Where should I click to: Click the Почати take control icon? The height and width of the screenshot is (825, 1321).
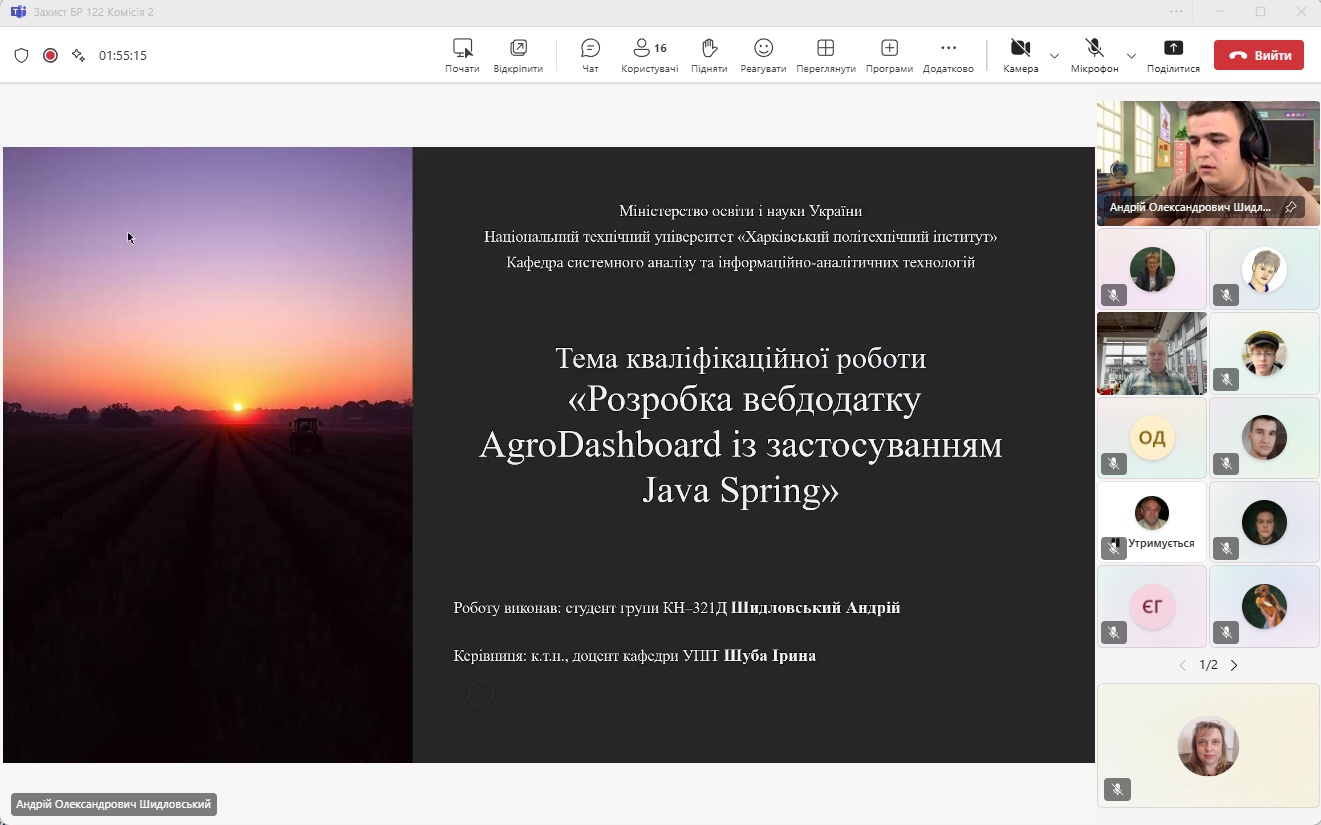pyautogui.click(x=462, y=55)
